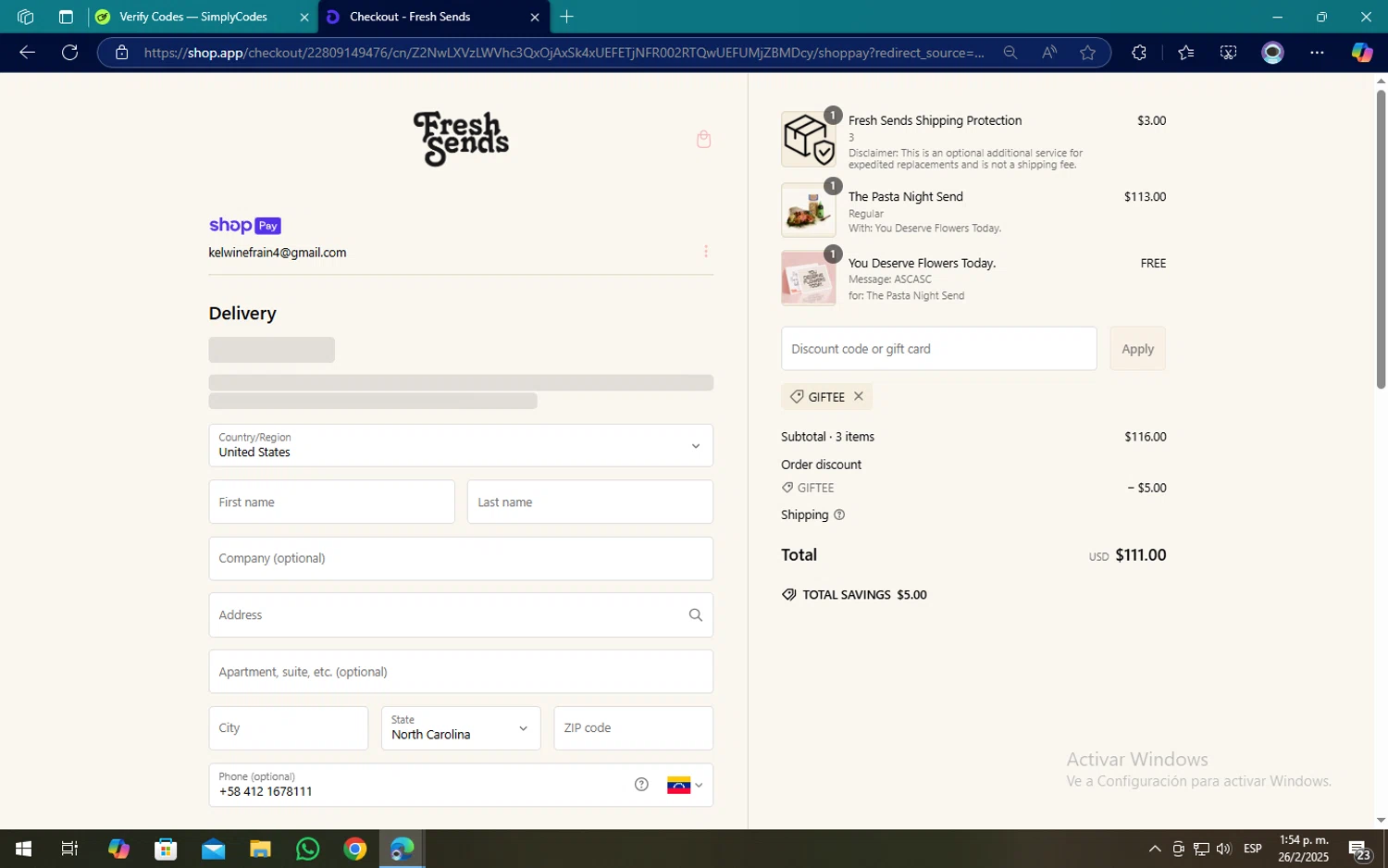Screen dimensions: 1388x868
Task: Open Windows Start menu
Action: [23, 849]
